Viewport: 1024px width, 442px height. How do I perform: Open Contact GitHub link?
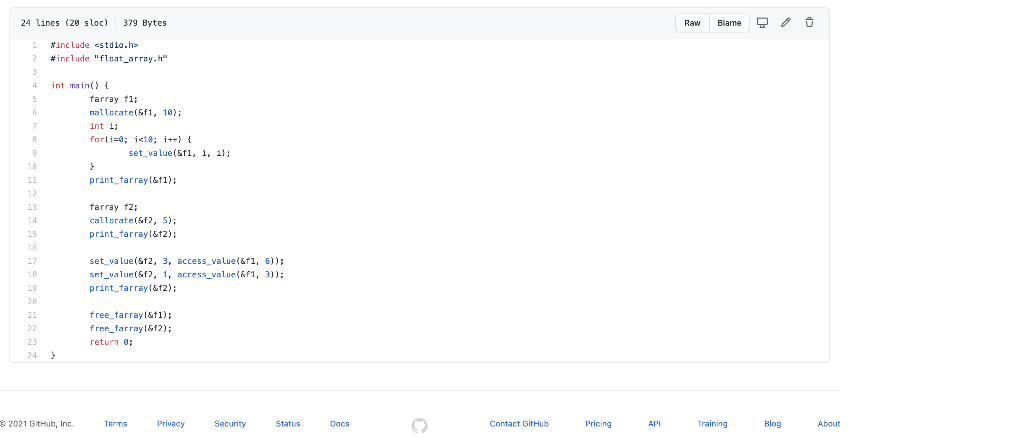pyautogui.click(x=519, y=424)
